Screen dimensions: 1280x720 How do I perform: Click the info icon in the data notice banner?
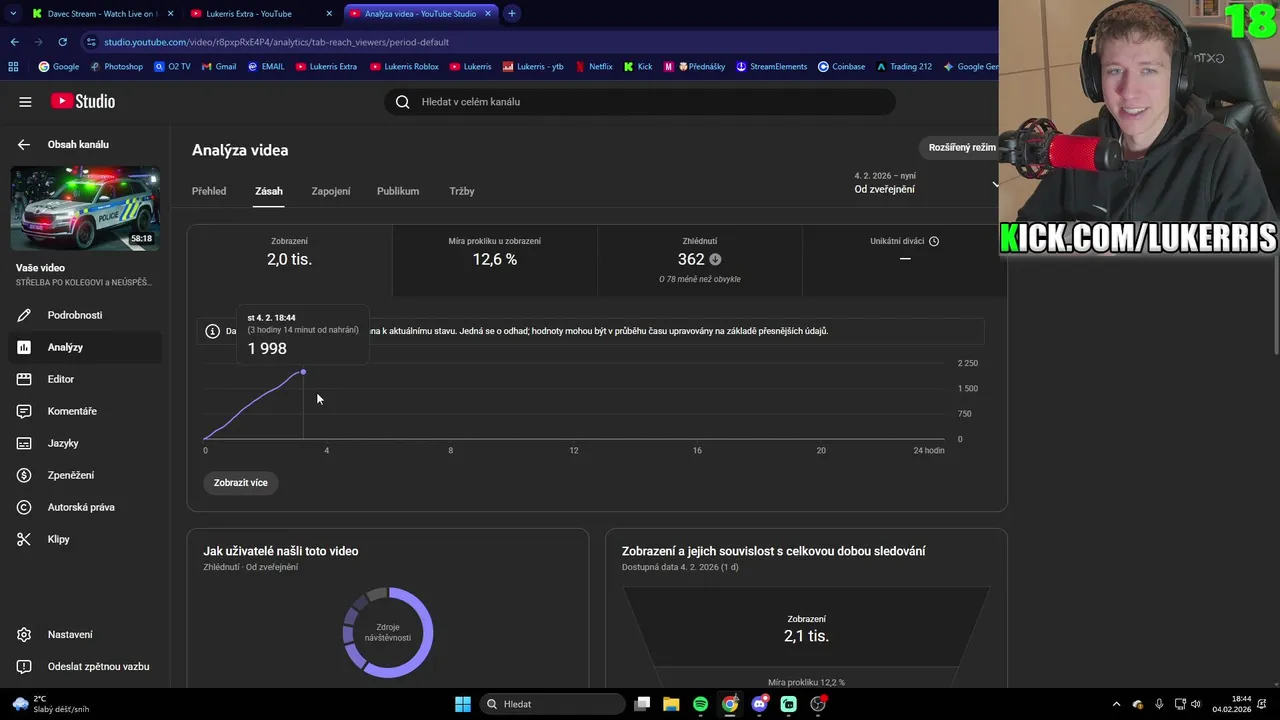click(x=212, y=331)
